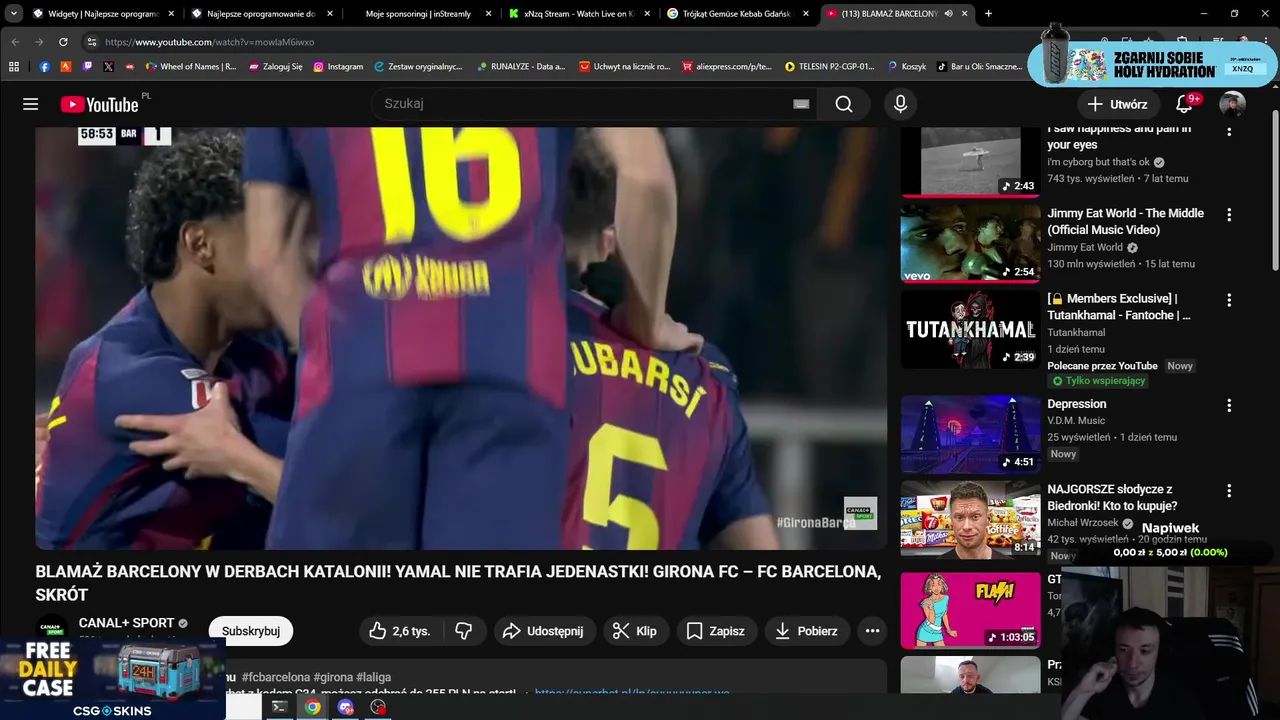Open RUNALYZE bookmark
1280x720 pixels.
coord(521,66)
